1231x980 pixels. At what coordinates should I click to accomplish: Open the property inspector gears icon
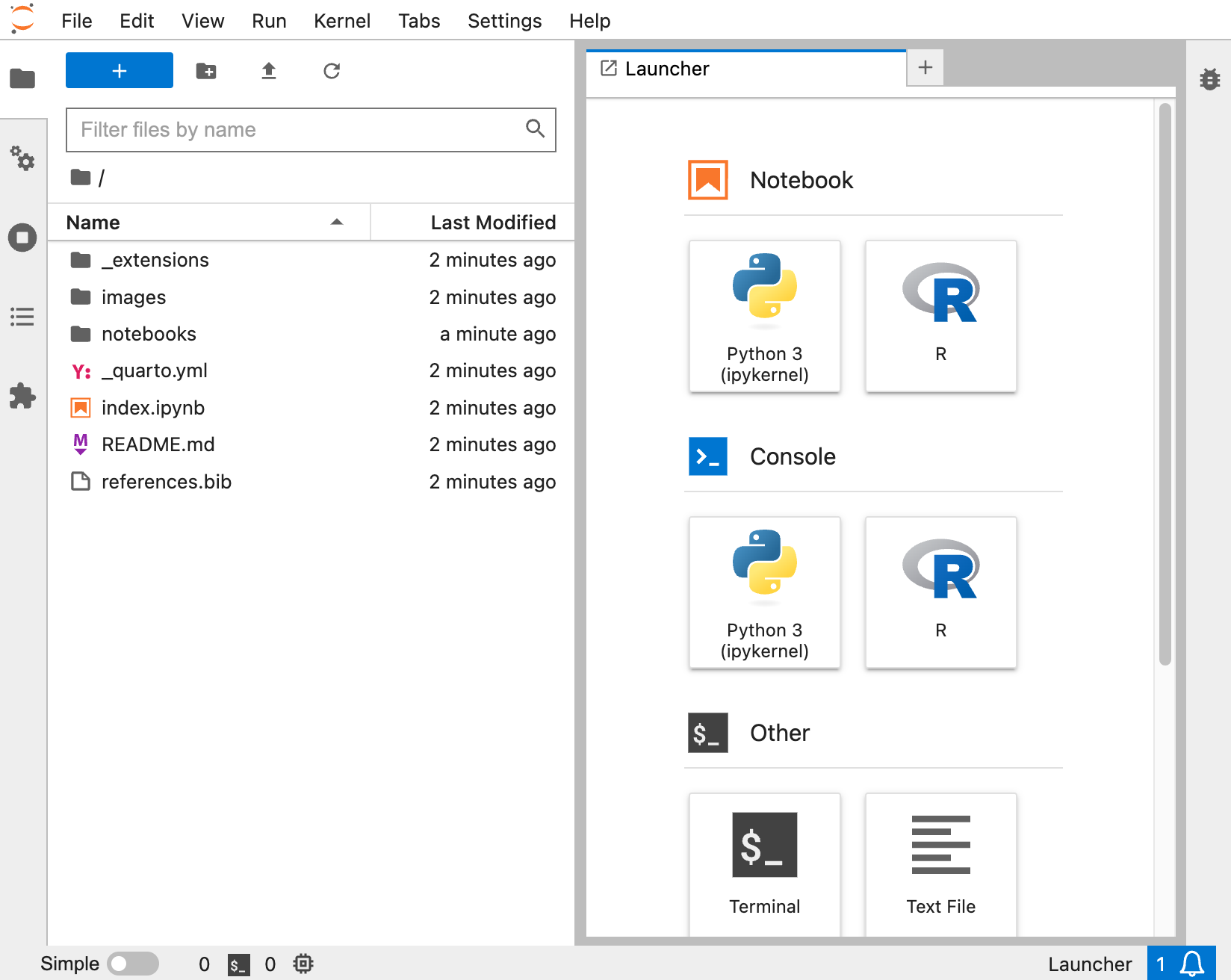tap(22, 159)
